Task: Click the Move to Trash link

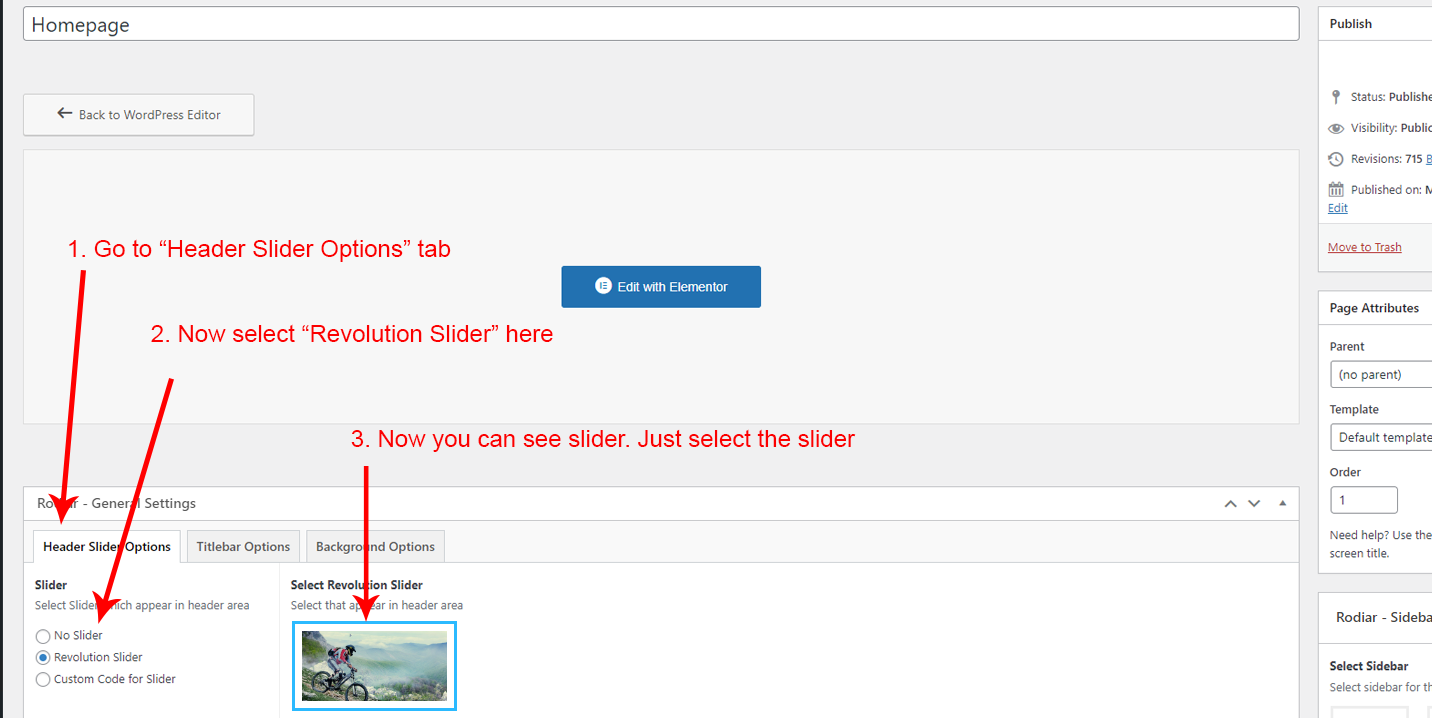Action: point(1364,247)
